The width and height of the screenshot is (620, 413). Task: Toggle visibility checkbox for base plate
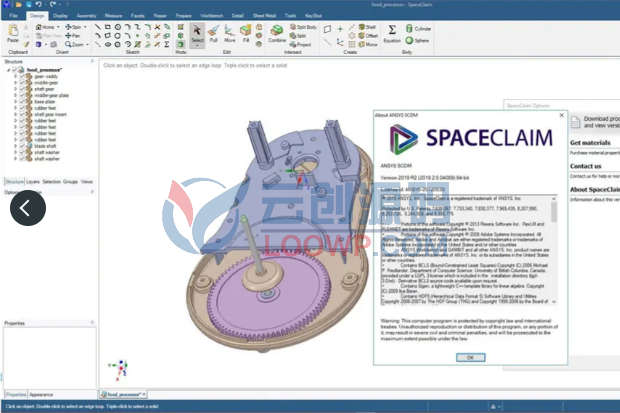point(22,102)
